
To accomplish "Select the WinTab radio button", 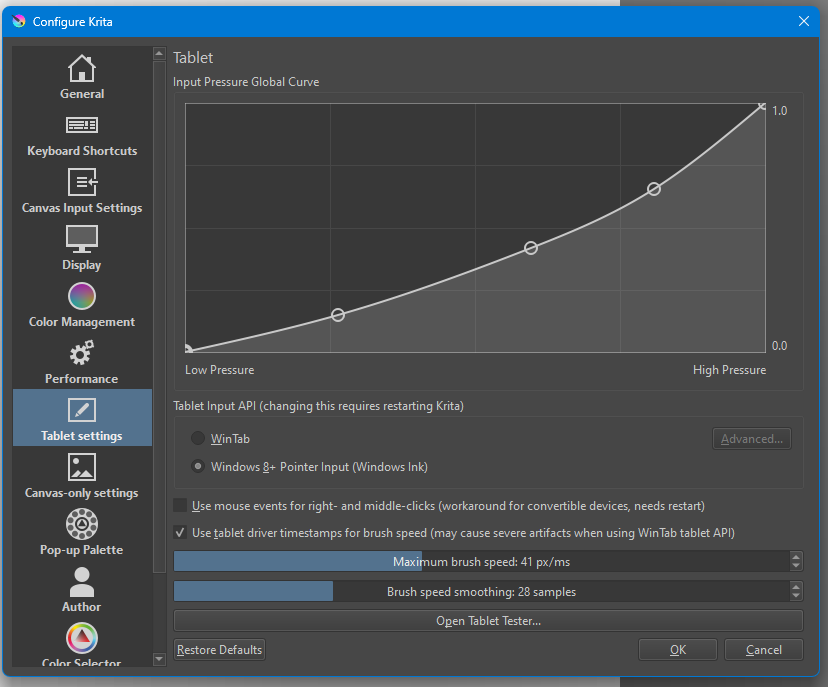I will click(x=198, y=438).
